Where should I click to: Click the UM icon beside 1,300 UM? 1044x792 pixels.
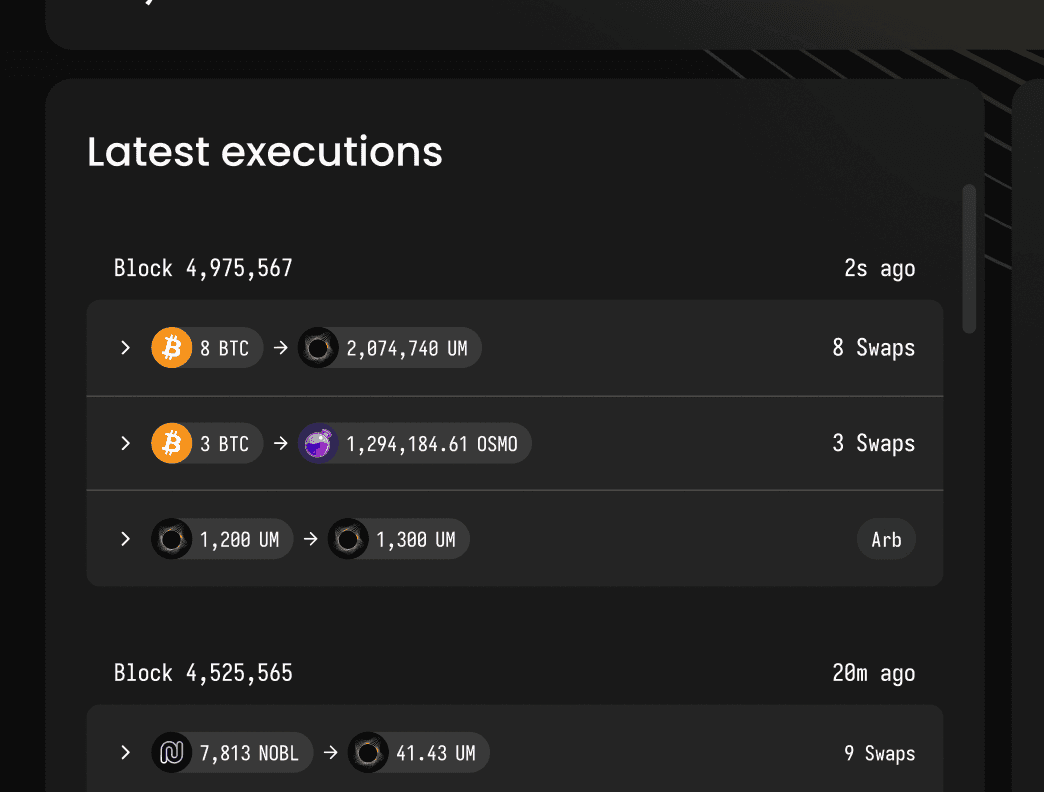[x=348, y=538]
